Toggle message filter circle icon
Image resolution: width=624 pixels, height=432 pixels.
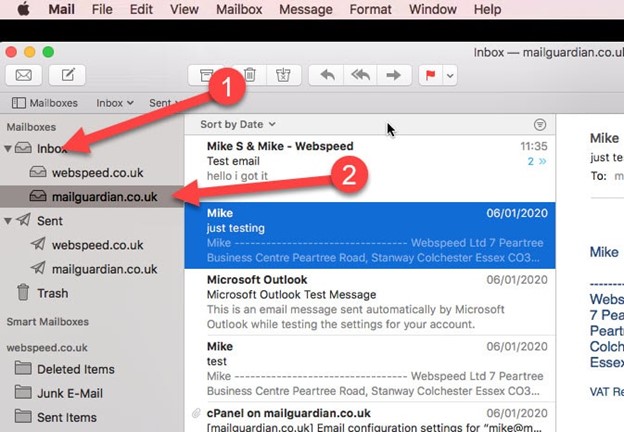coord(540,125)
